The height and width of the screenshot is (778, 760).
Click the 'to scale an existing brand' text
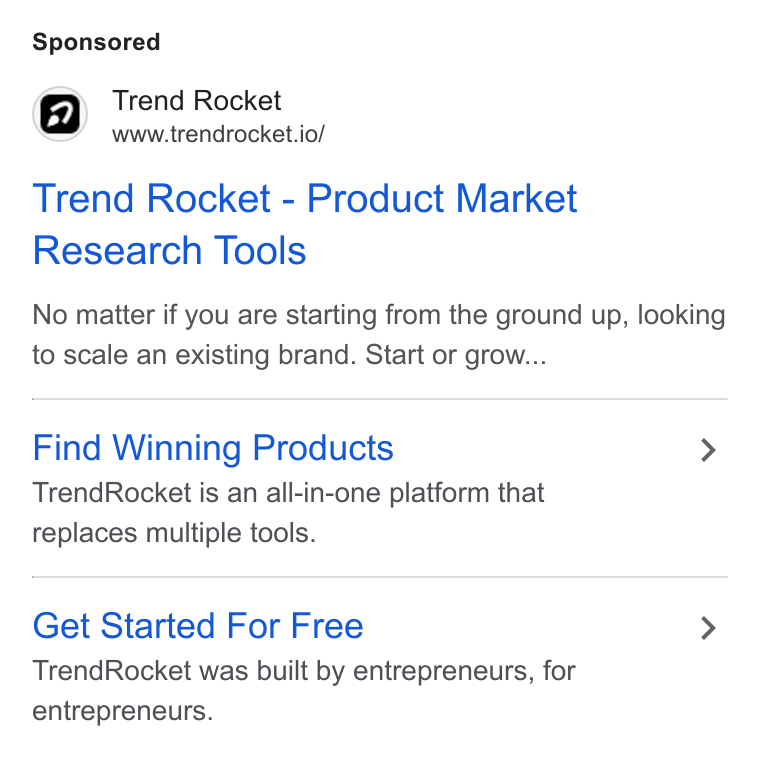click(194, 355)
